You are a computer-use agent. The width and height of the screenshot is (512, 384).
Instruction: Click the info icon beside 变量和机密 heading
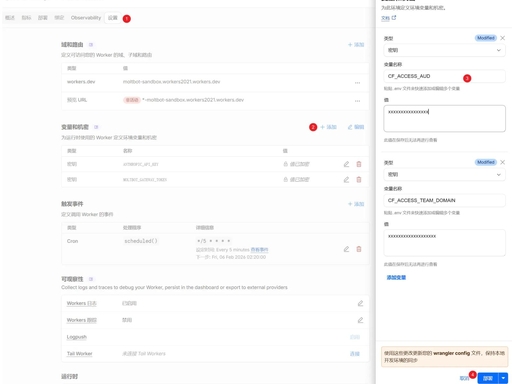point(96,127)
